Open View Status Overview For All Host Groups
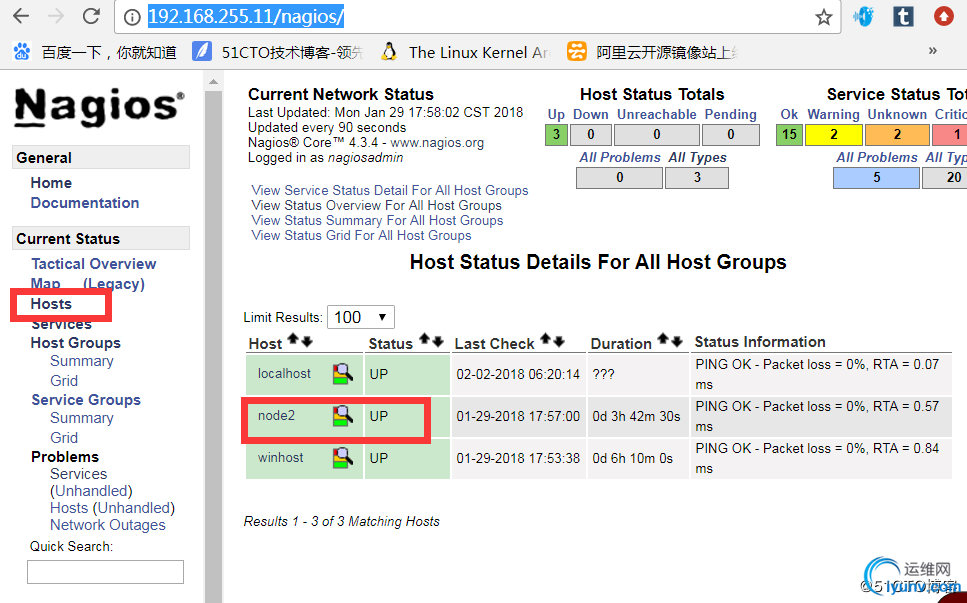Screen dimensions: 967x603 [377, 205]
